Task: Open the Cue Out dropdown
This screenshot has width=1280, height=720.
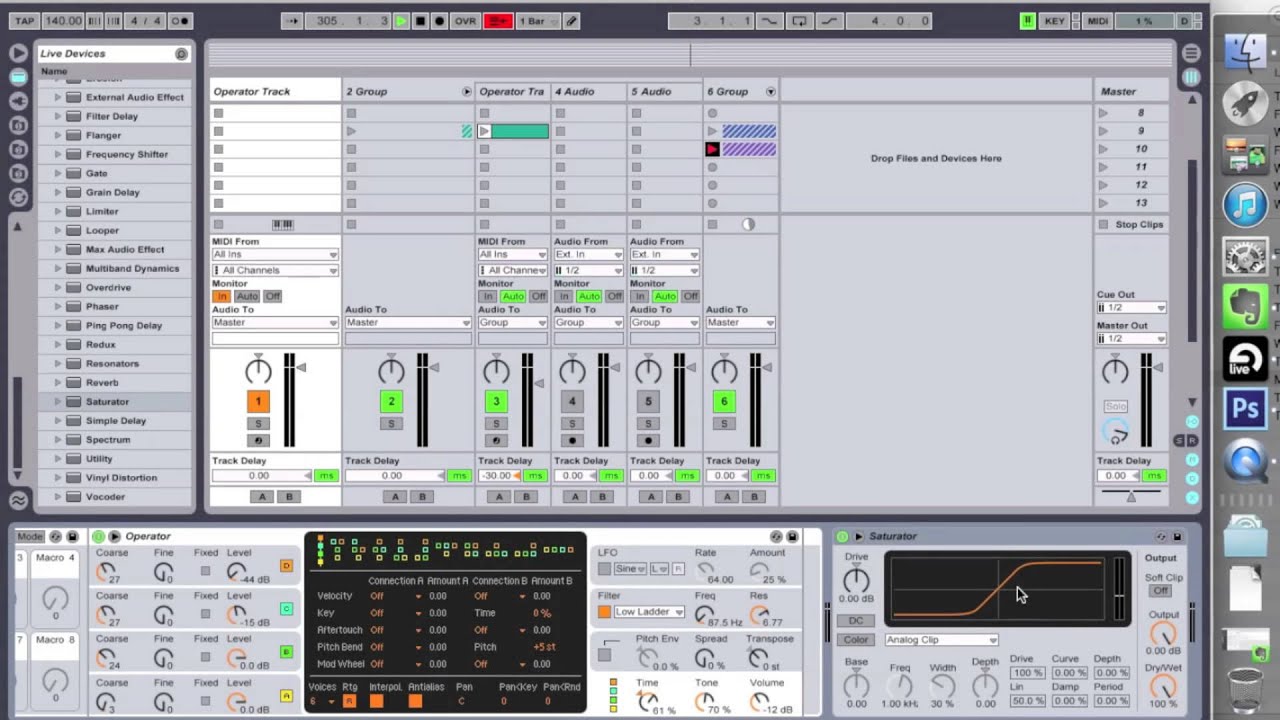Action: click(x=1131, y=308)
